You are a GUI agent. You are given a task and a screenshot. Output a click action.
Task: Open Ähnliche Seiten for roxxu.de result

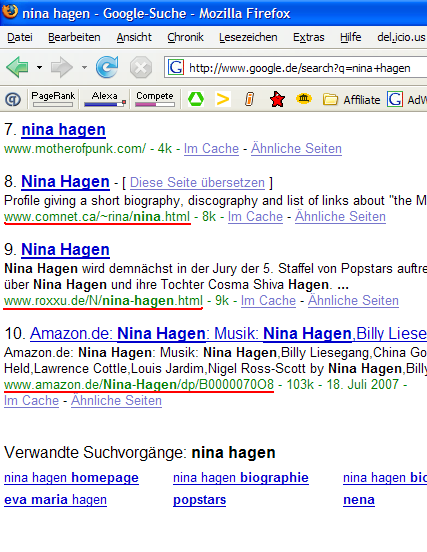353,301
